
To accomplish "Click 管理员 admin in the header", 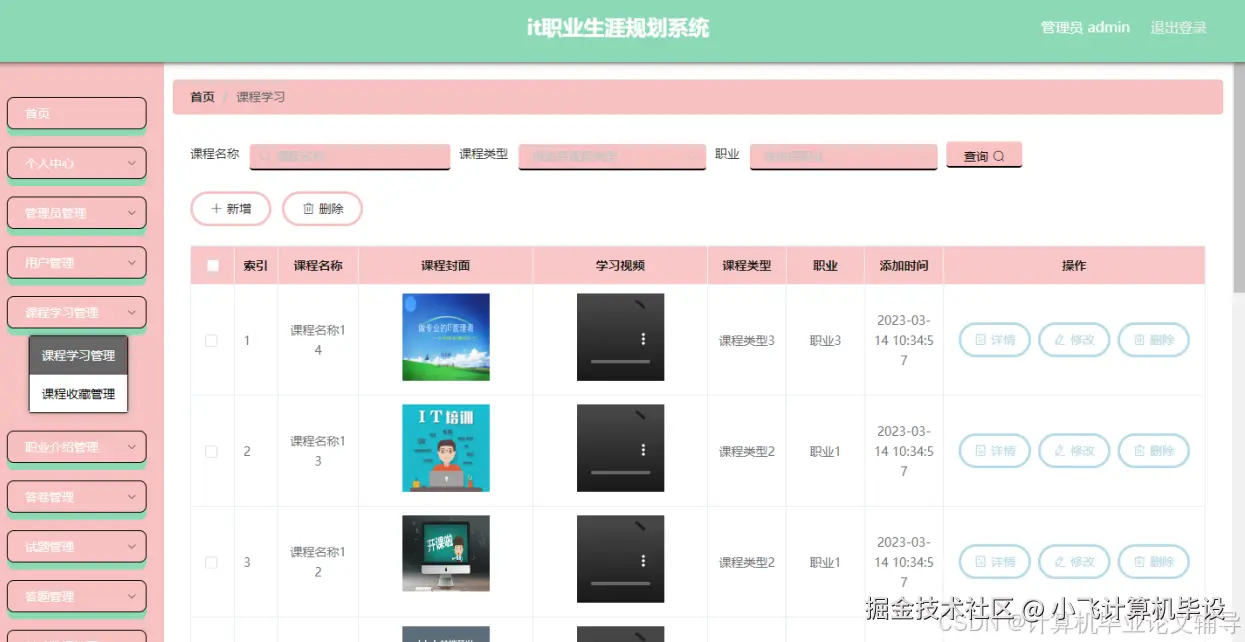I will pyautogui.click(x=1085, y=28).
